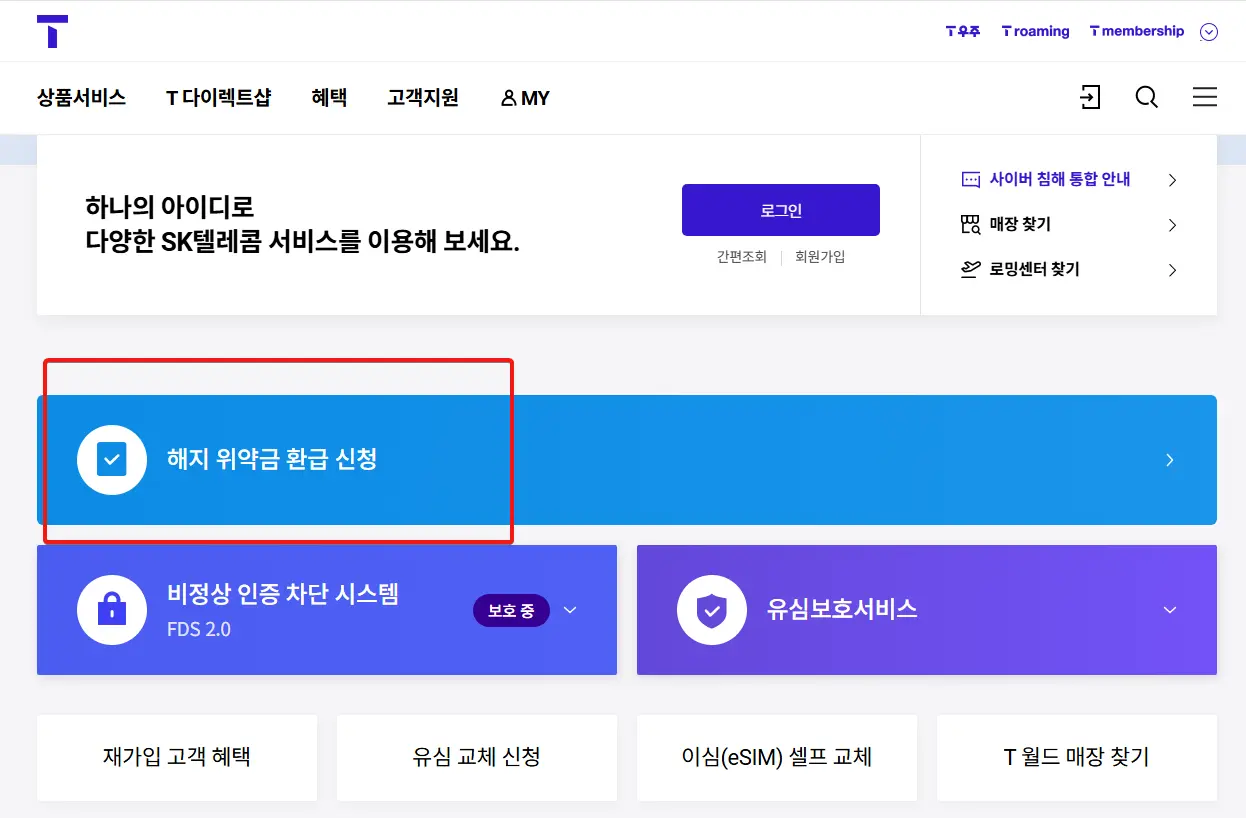Click the 로그인 button
The image size is (1246, 818).
pyautogui.click(x=781, y=210)
